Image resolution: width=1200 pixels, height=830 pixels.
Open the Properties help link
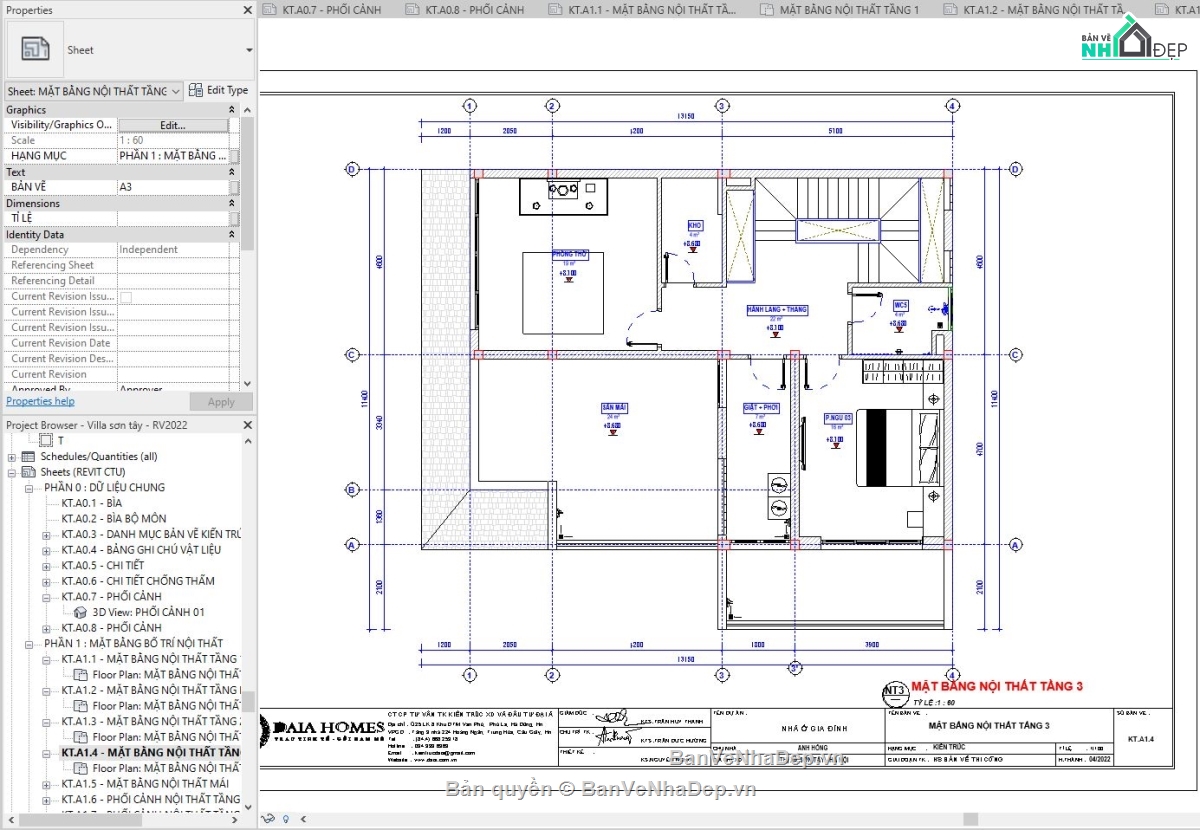pyautogui.click(x=40, y=401)
